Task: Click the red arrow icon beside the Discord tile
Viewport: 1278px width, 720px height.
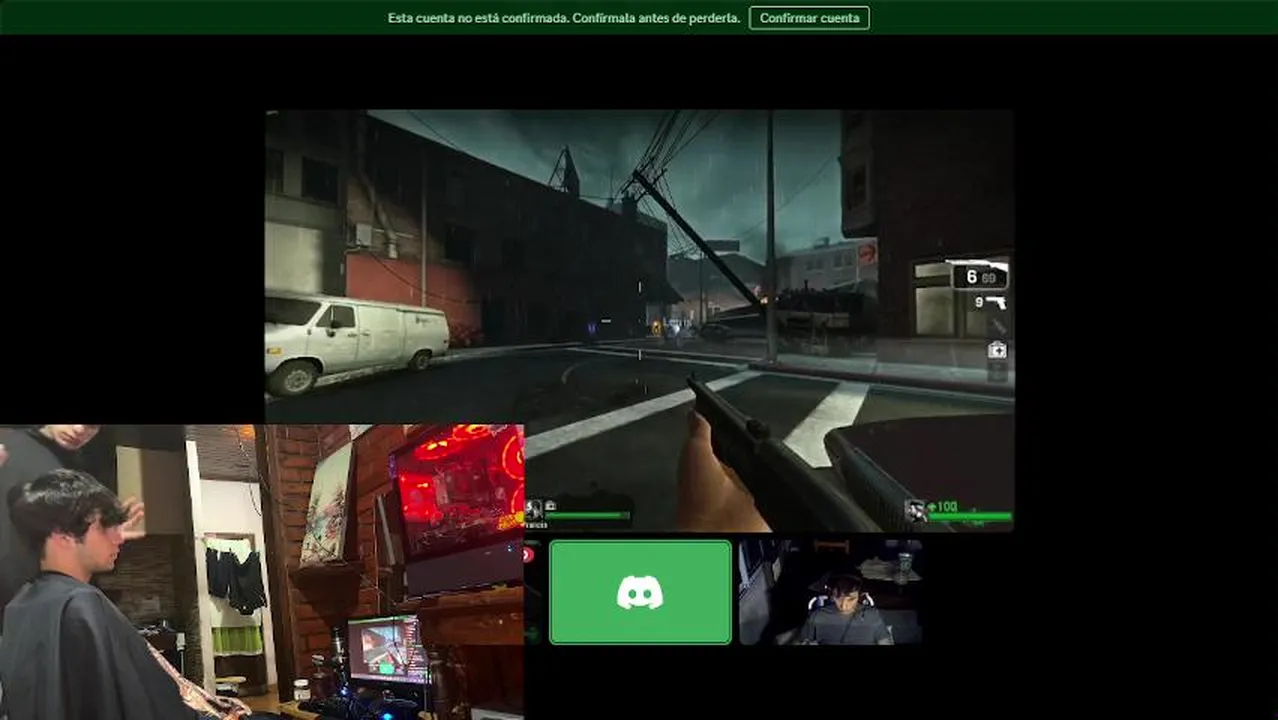Action: click(529, 554)
